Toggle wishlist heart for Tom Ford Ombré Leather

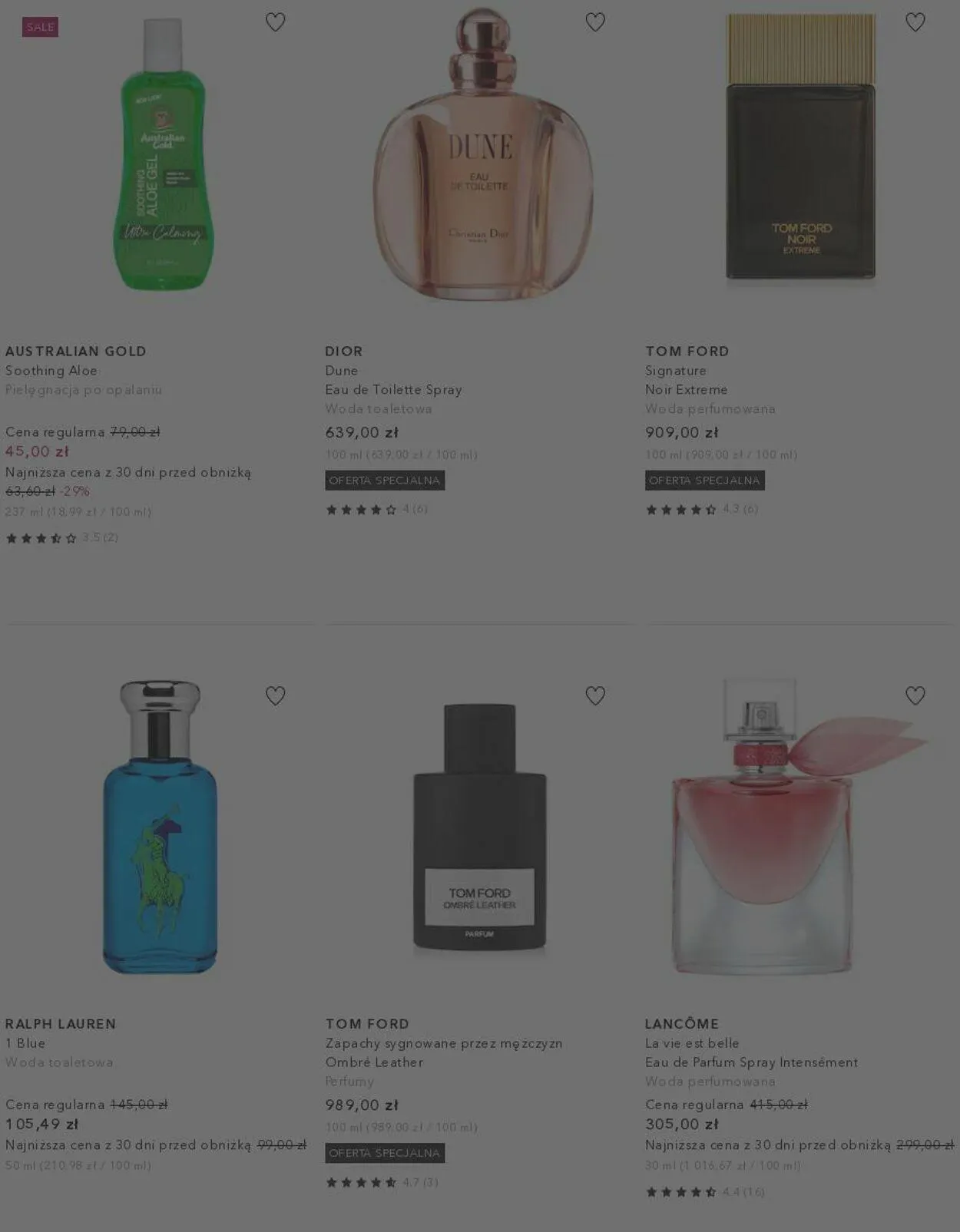(x=595, y=695)
